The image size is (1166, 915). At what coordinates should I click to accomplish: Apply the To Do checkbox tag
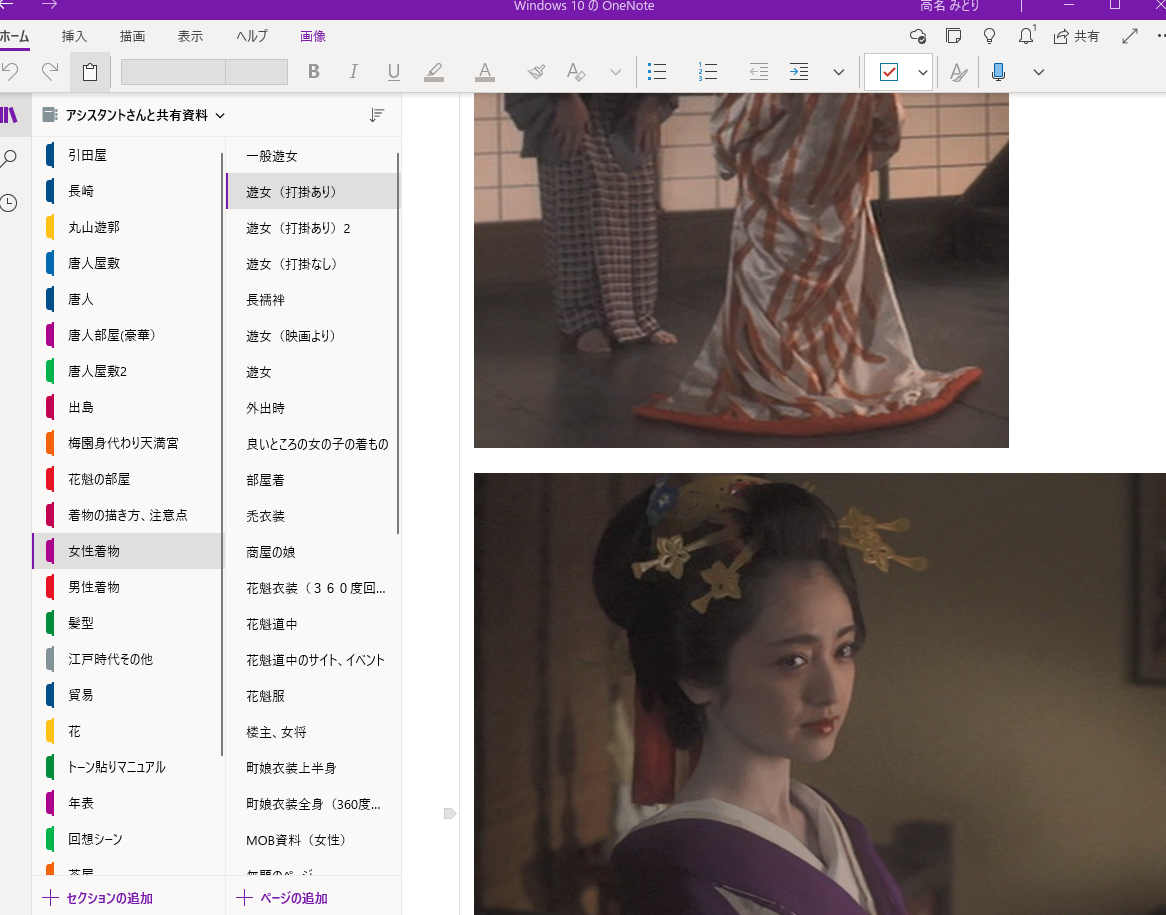coord(889,72)
